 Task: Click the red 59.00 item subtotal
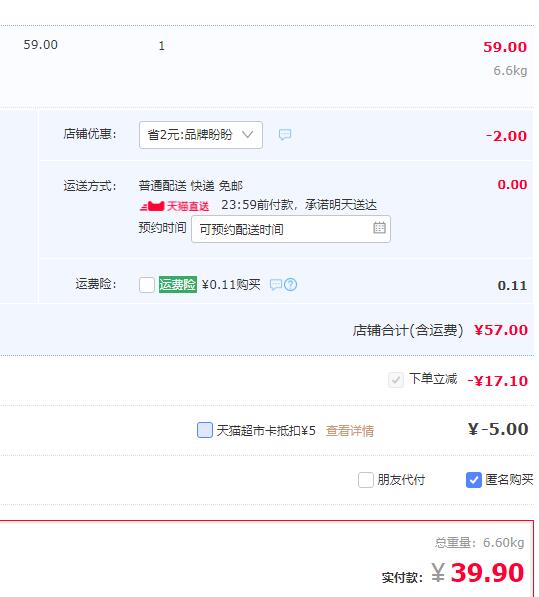coord(505,47)
